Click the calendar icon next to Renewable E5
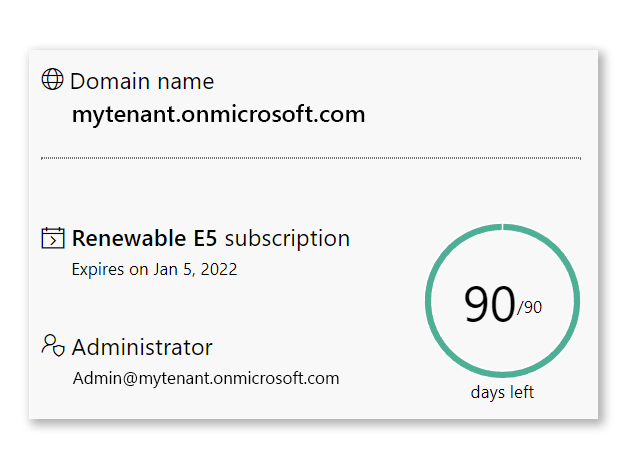Viewport: 630px width, 472px height. pyautogui.click(x=53, y=238)
